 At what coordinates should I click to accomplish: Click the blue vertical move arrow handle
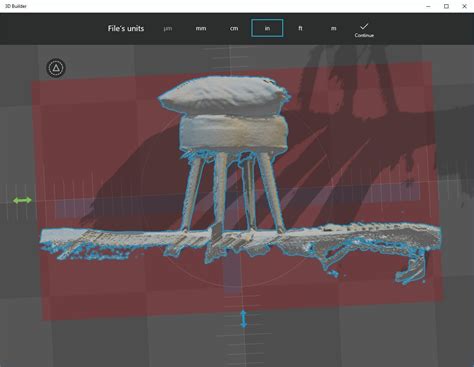click(244, 319)
